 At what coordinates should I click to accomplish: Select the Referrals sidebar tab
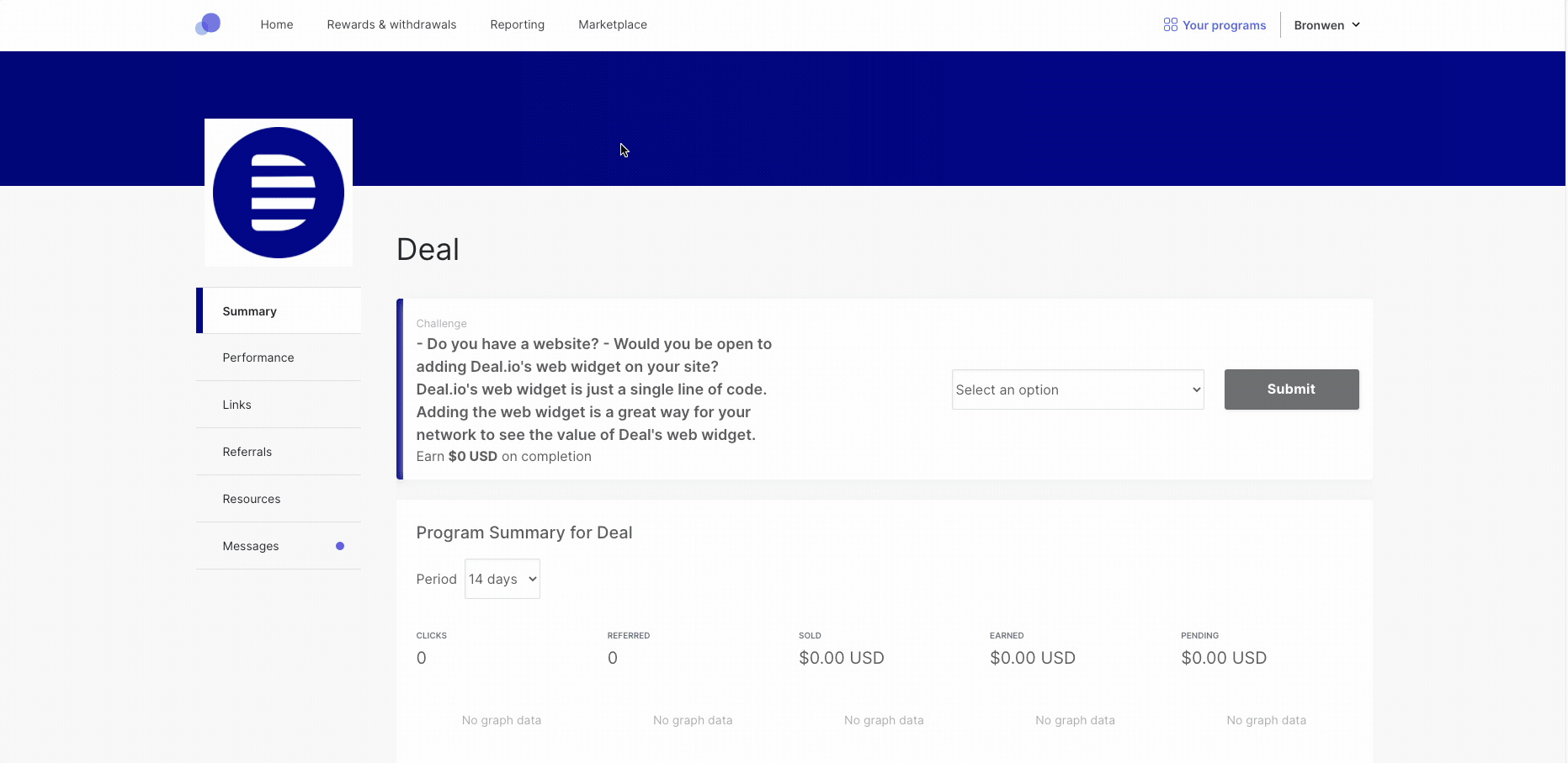tap(279, 452)
